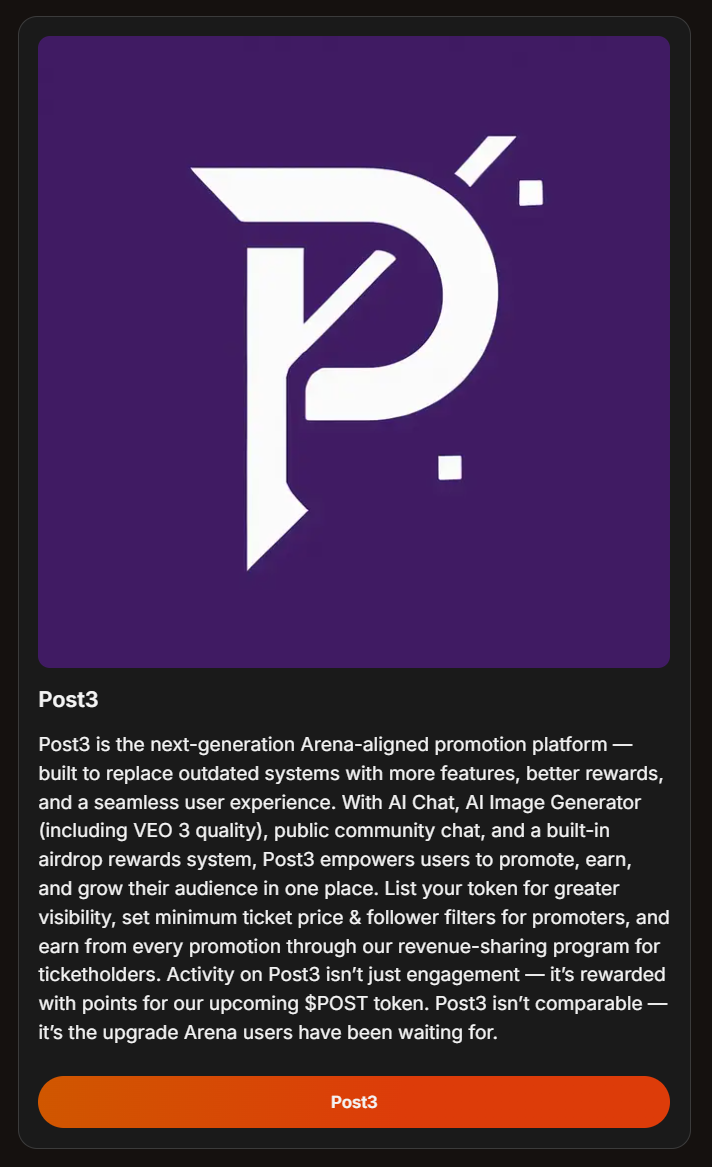Viewport: 712px width, 1167px height.
Task: Click the orange Post3 button
Action: [354, 1102]
